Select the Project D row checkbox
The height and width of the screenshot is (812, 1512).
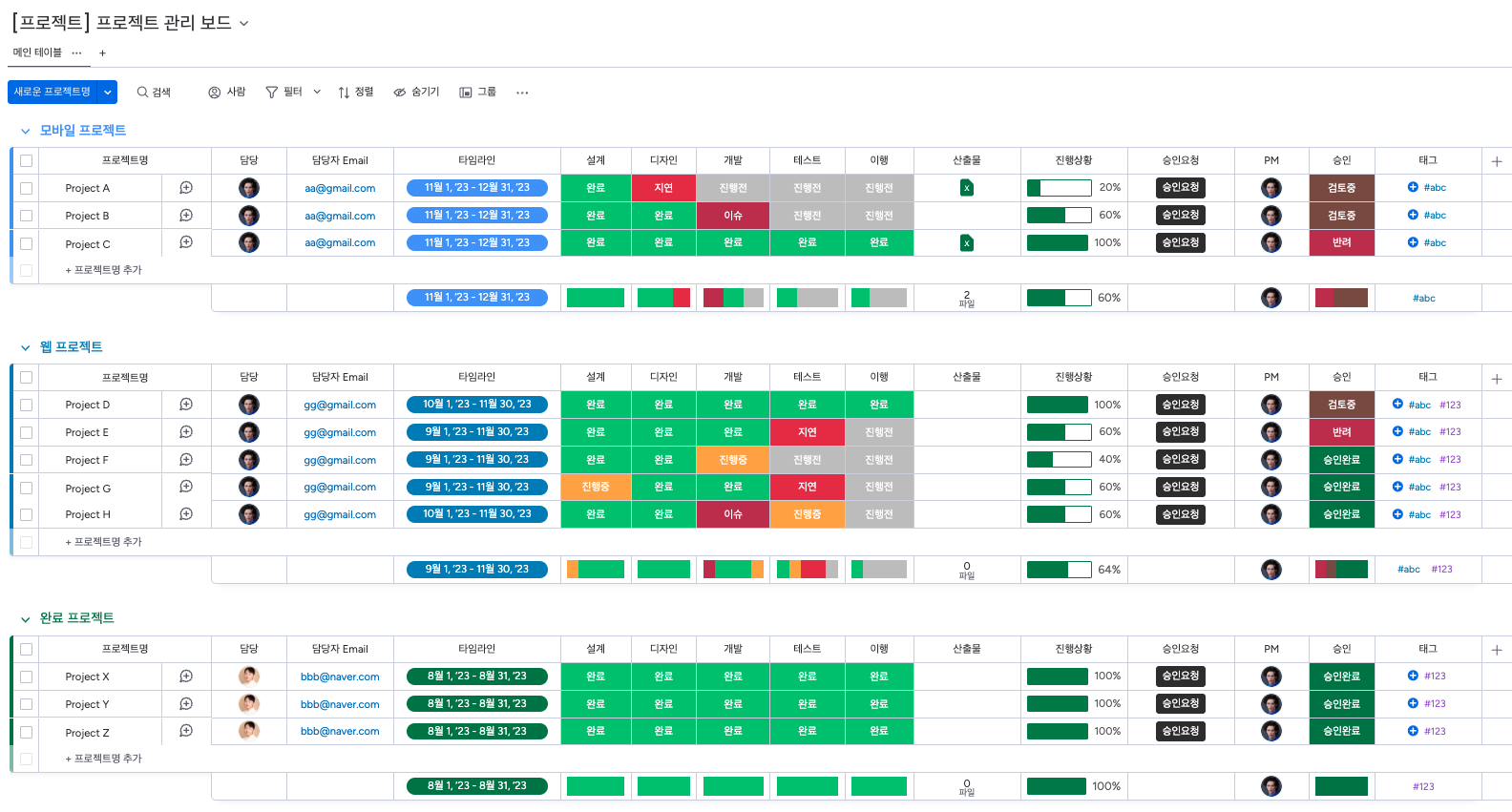(x=26, y=405)
